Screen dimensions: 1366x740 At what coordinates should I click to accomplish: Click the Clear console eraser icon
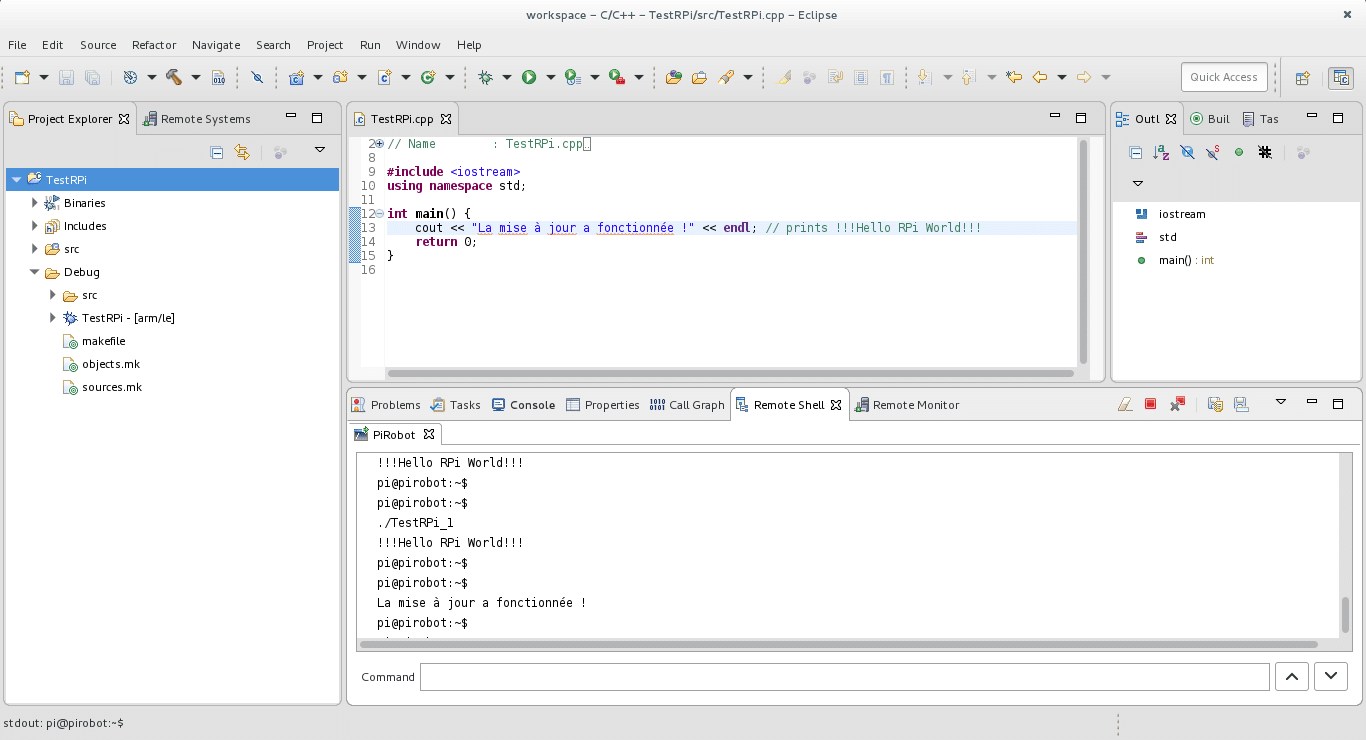tap(1125, 404)
